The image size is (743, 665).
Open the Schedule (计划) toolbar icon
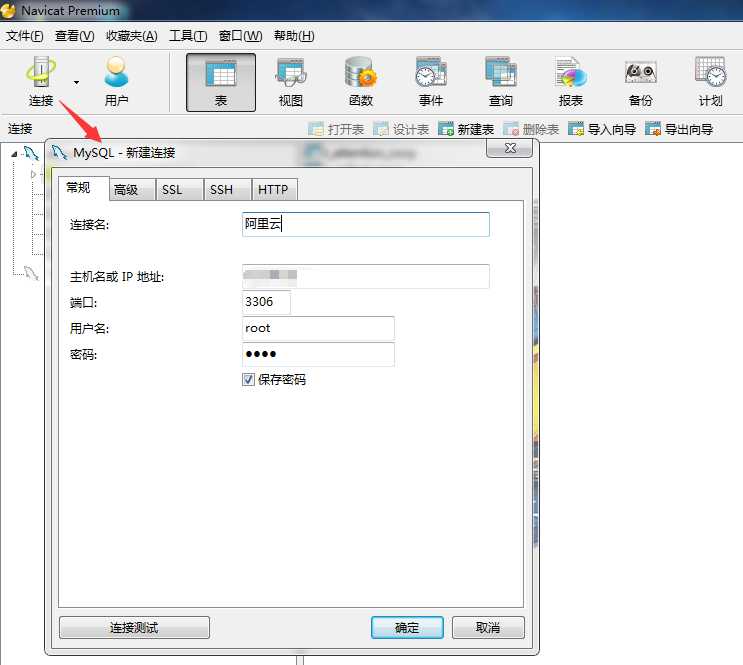point(710,82)
